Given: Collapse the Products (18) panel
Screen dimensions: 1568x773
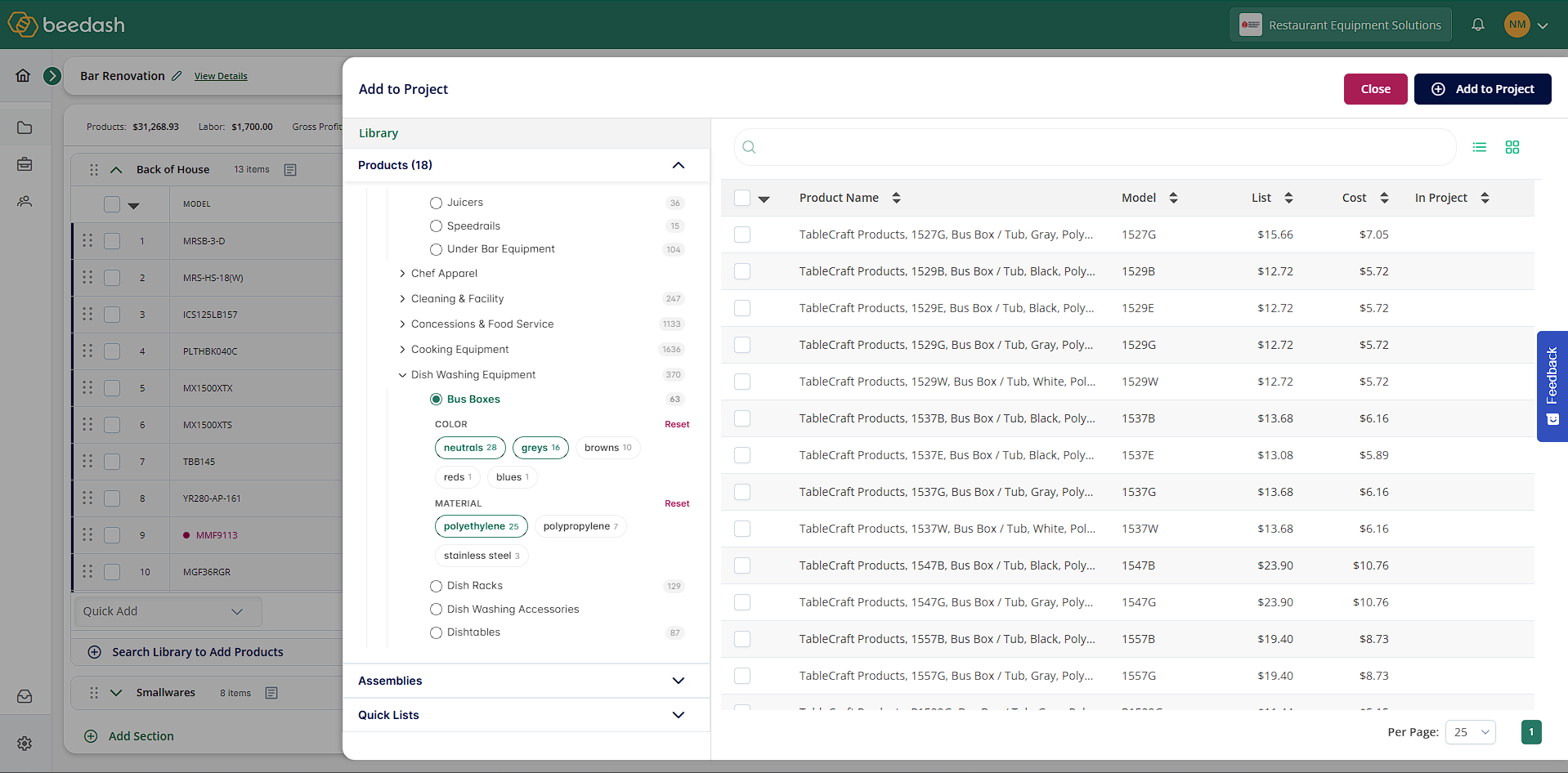Looking at the screenshot, I should click(x=678, y=165).
